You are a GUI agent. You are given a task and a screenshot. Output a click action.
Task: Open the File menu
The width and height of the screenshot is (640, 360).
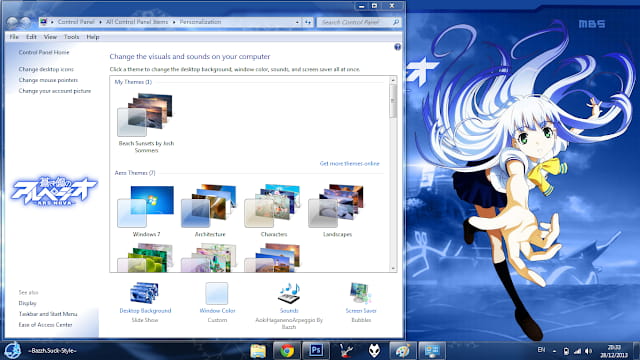14,37
